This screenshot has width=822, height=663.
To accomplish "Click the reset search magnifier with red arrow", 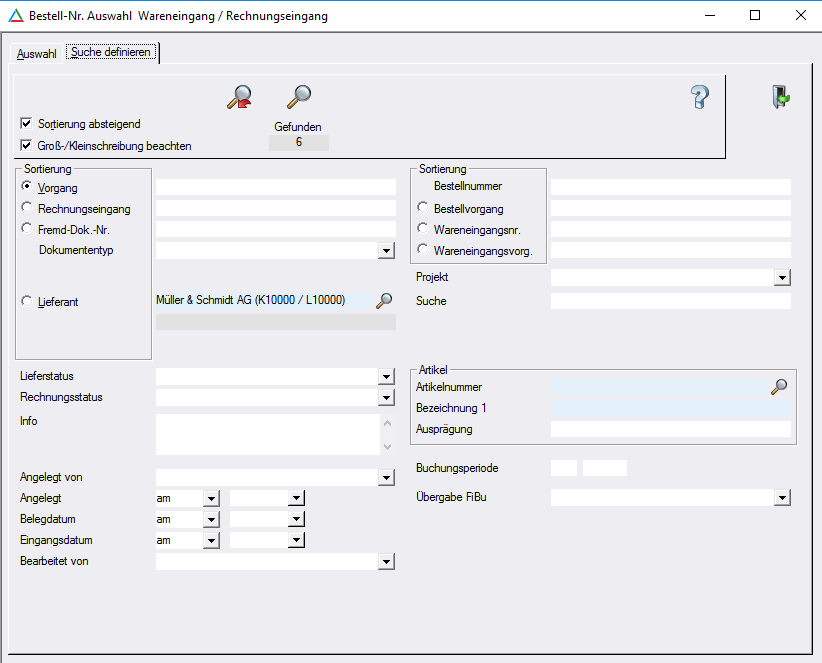I will pos(239,97).
